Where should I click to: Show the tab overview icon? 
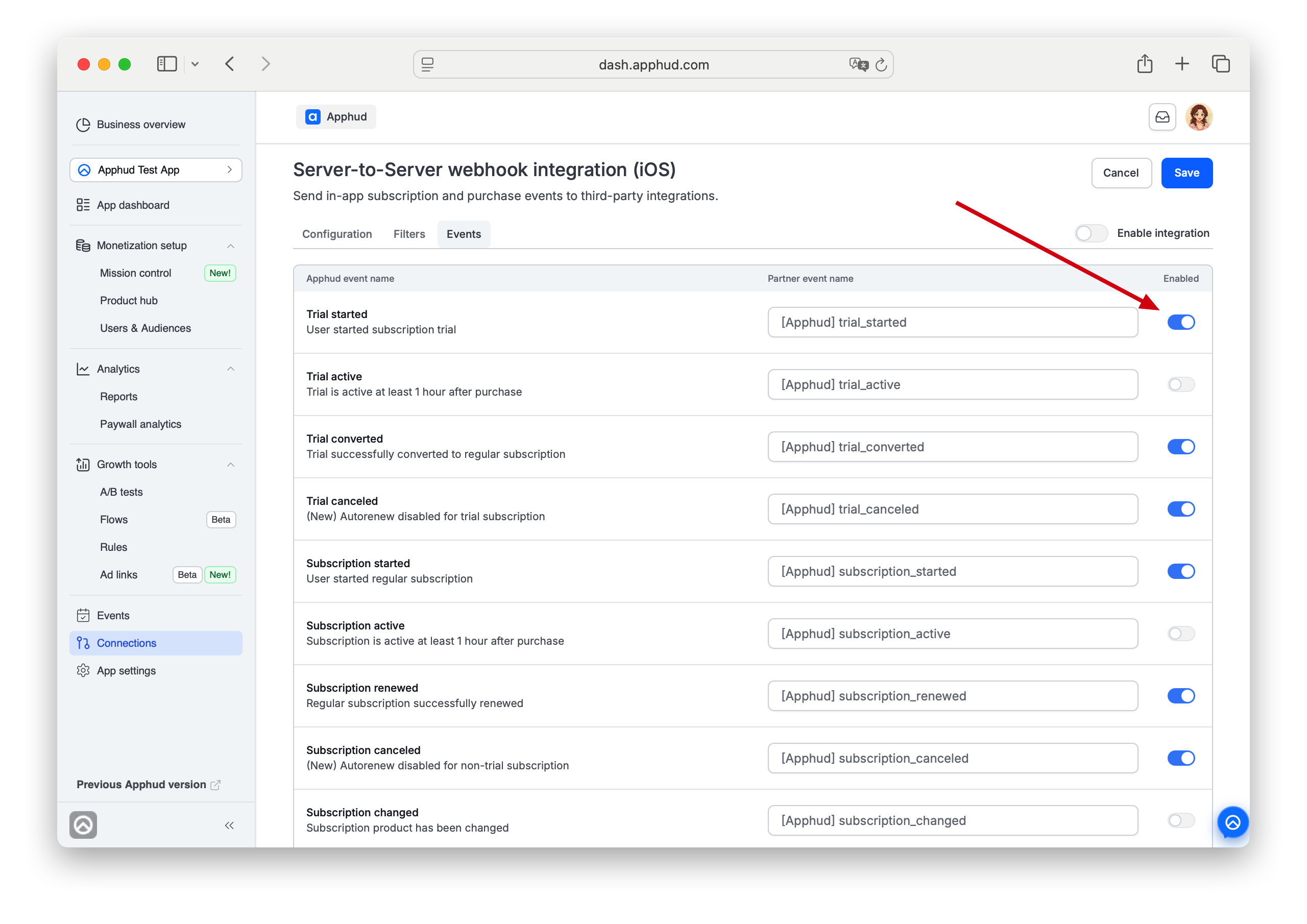(1221, 64)
